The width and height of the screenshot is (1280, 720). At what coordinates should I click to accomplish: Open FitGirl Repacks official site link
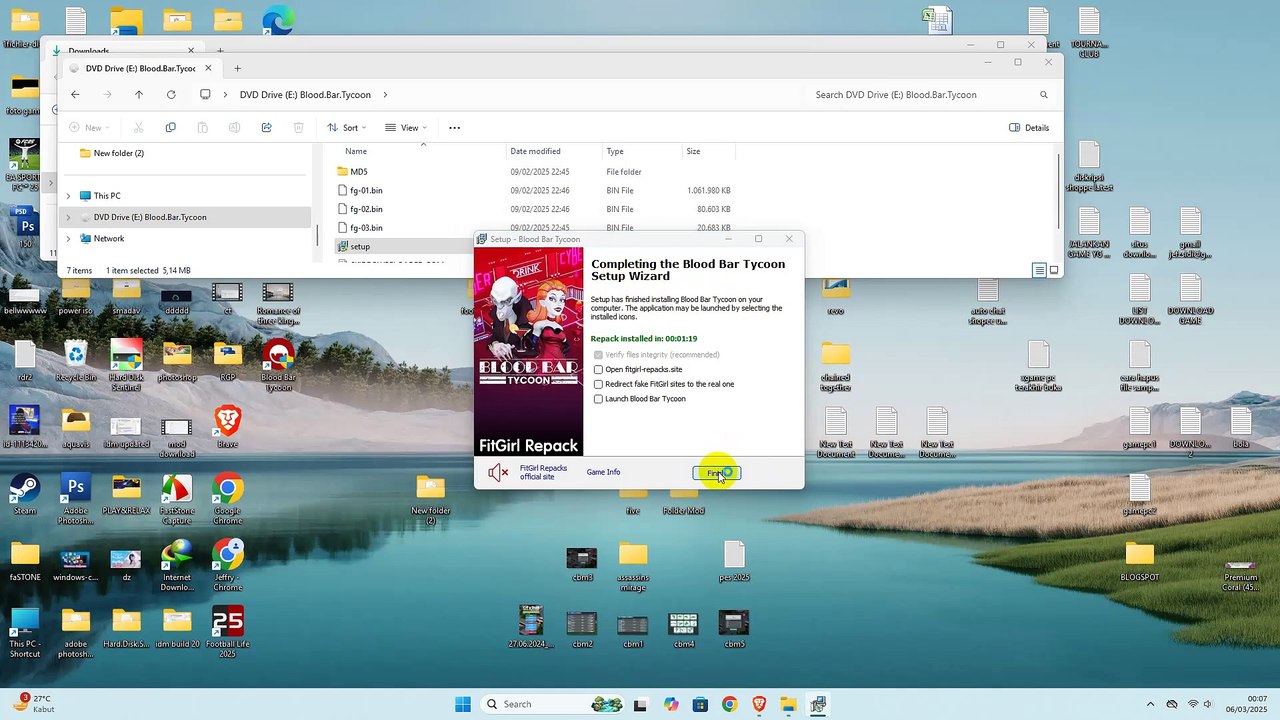[543, 472]
